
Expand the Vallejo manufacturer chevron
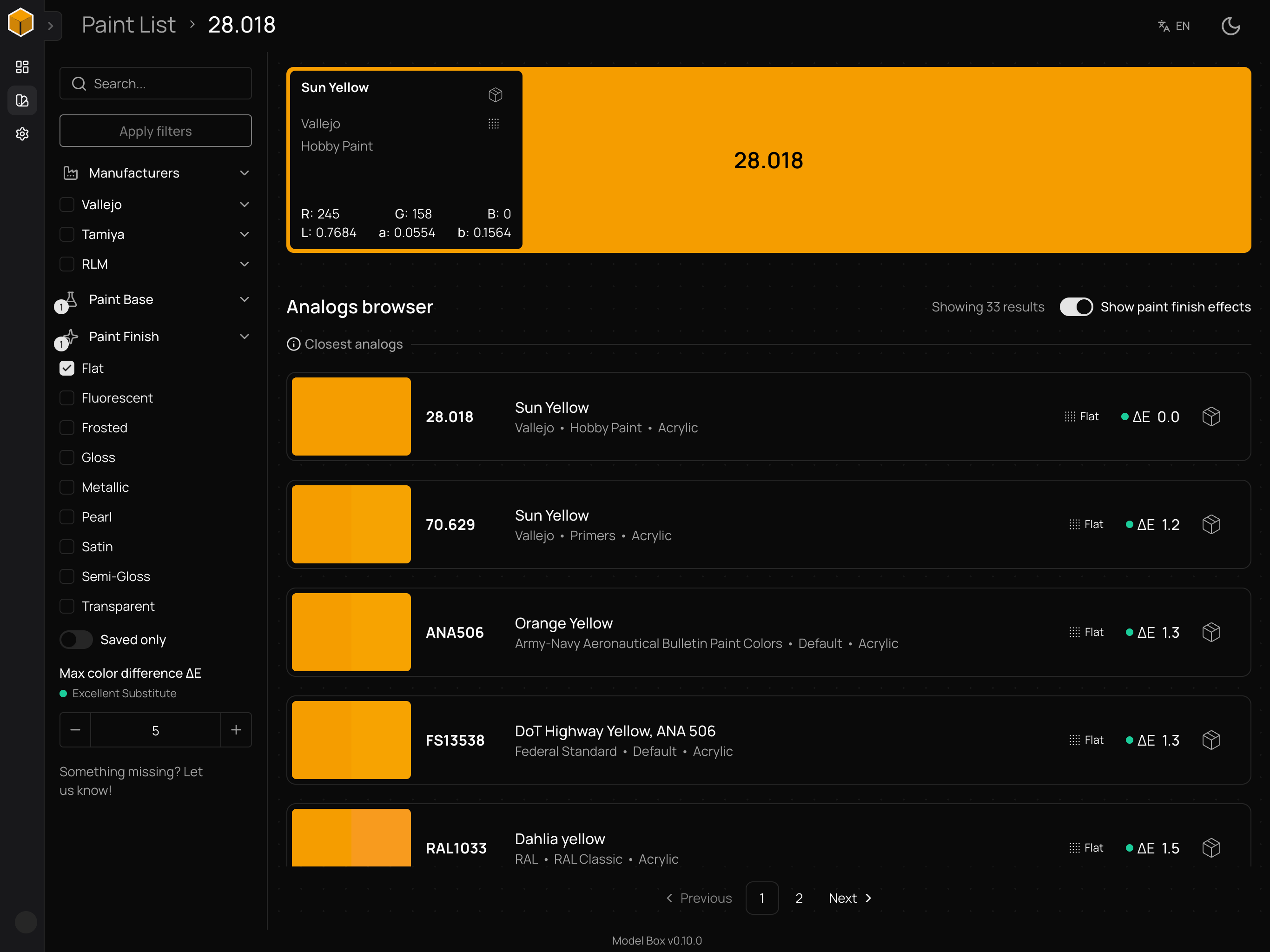[x=244, y=205]
